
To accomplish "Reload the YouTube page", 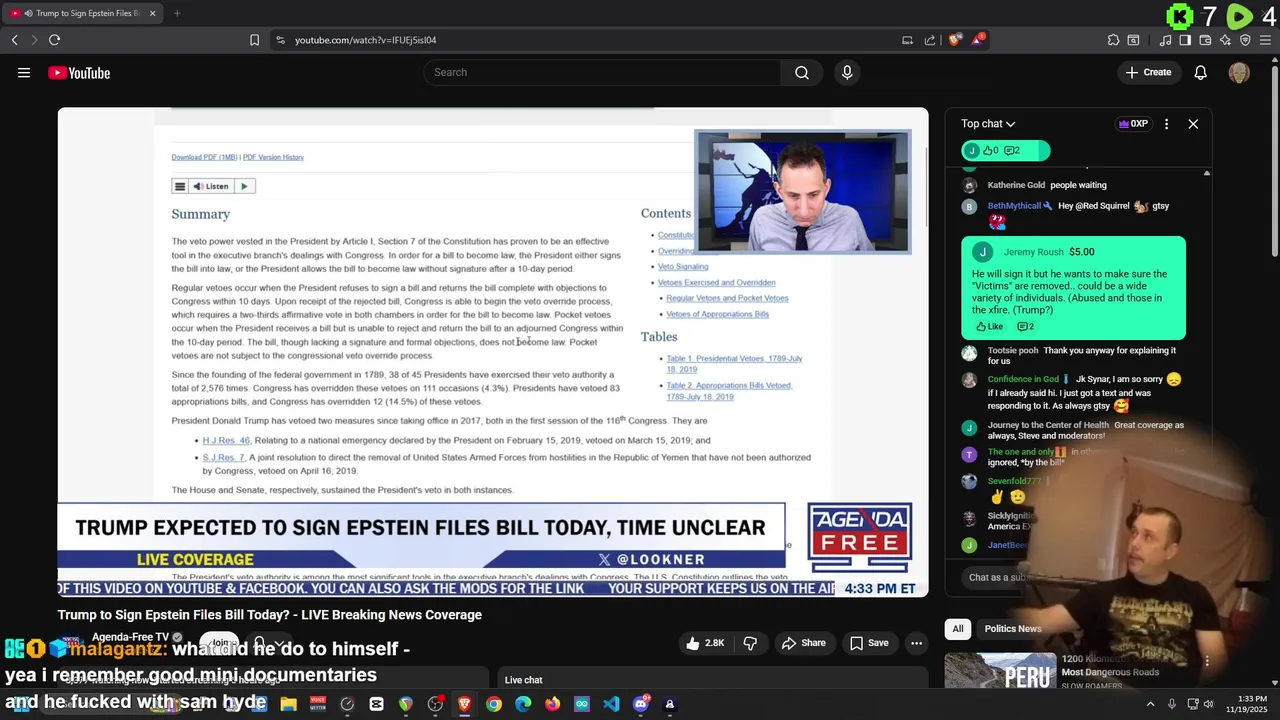I will coord(54,40).
